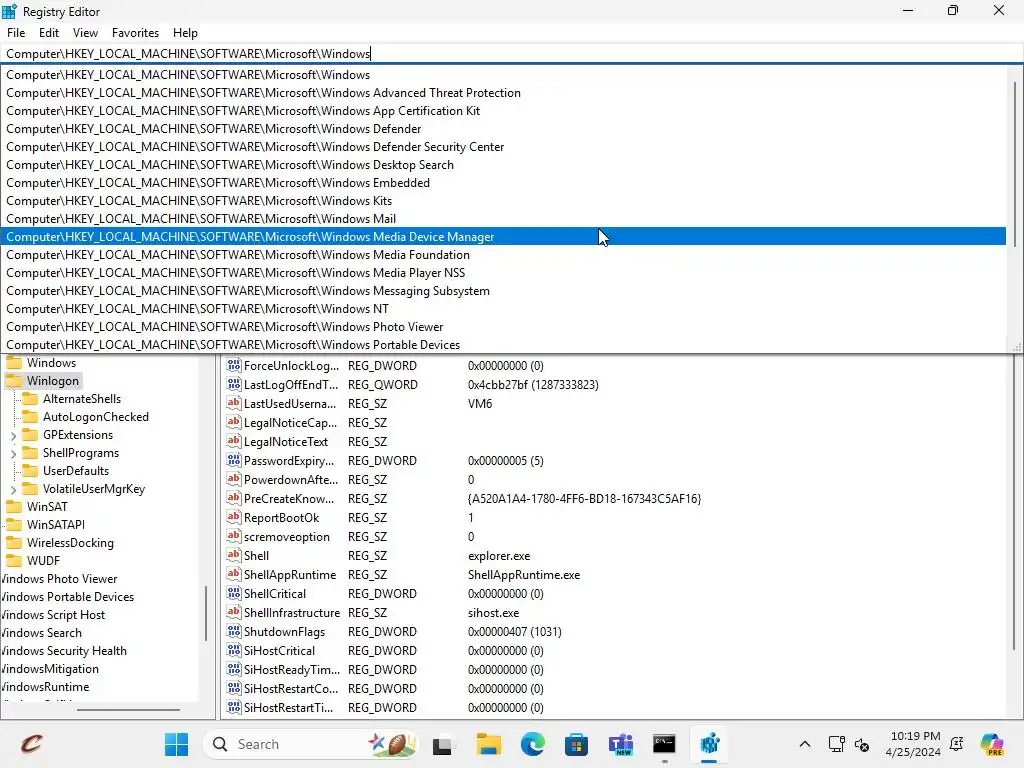
Task: Expand the VolatileUserMgrKey key
Action: [13, 489]
